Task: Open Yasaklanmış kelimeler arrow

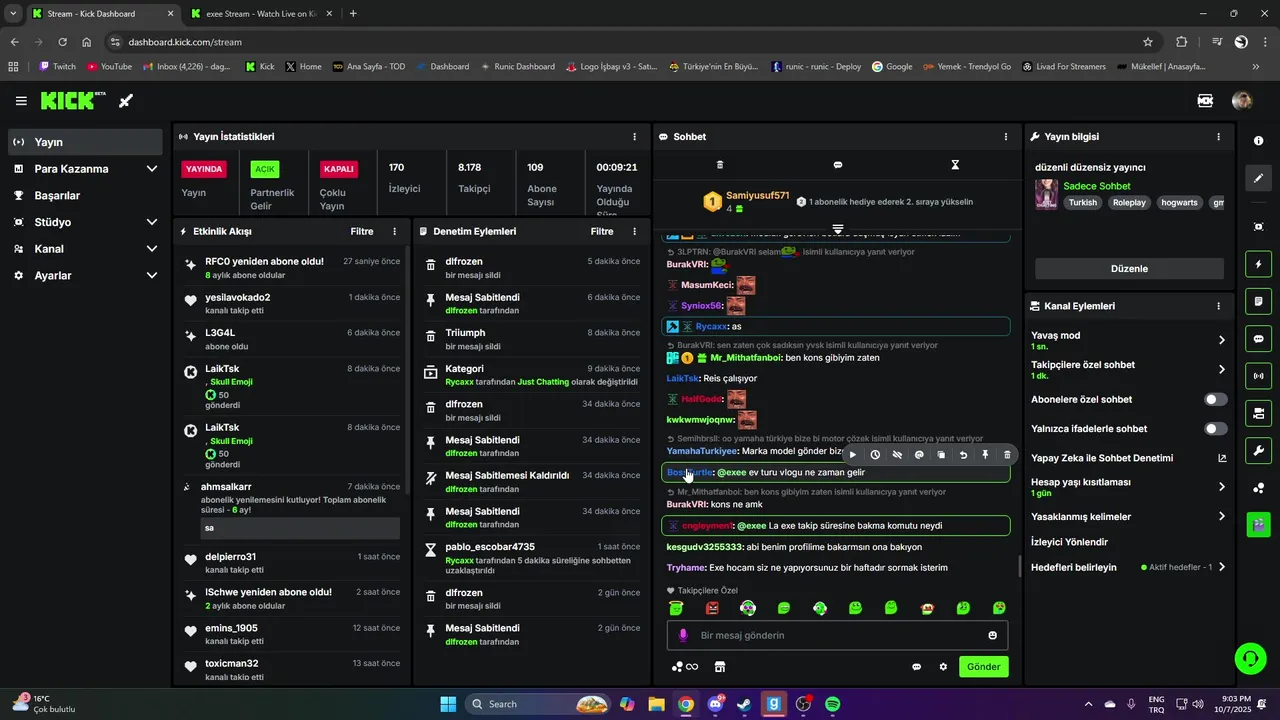Action: (x=1221, y=517)
